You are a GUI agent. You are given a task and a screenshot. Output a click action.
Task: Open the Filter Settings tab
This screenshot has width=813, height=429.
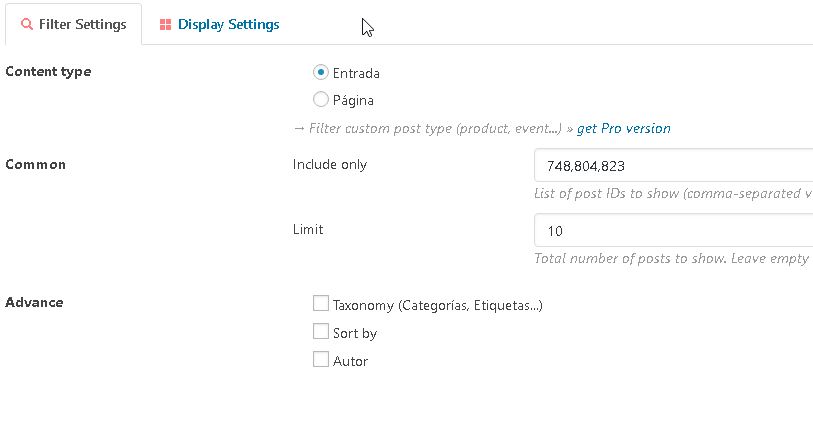pyautogui.click(x=82, y=24)
